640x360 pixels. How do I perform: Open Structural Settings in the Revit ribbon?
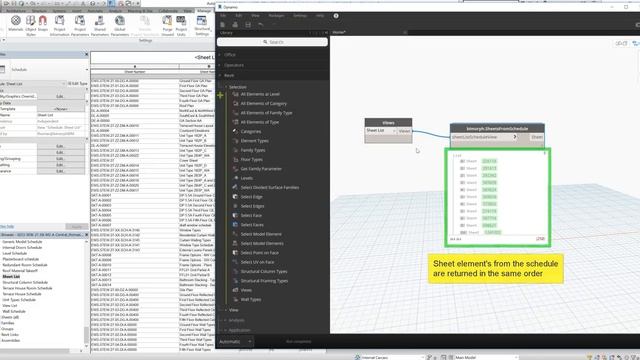tap(202, 26)
